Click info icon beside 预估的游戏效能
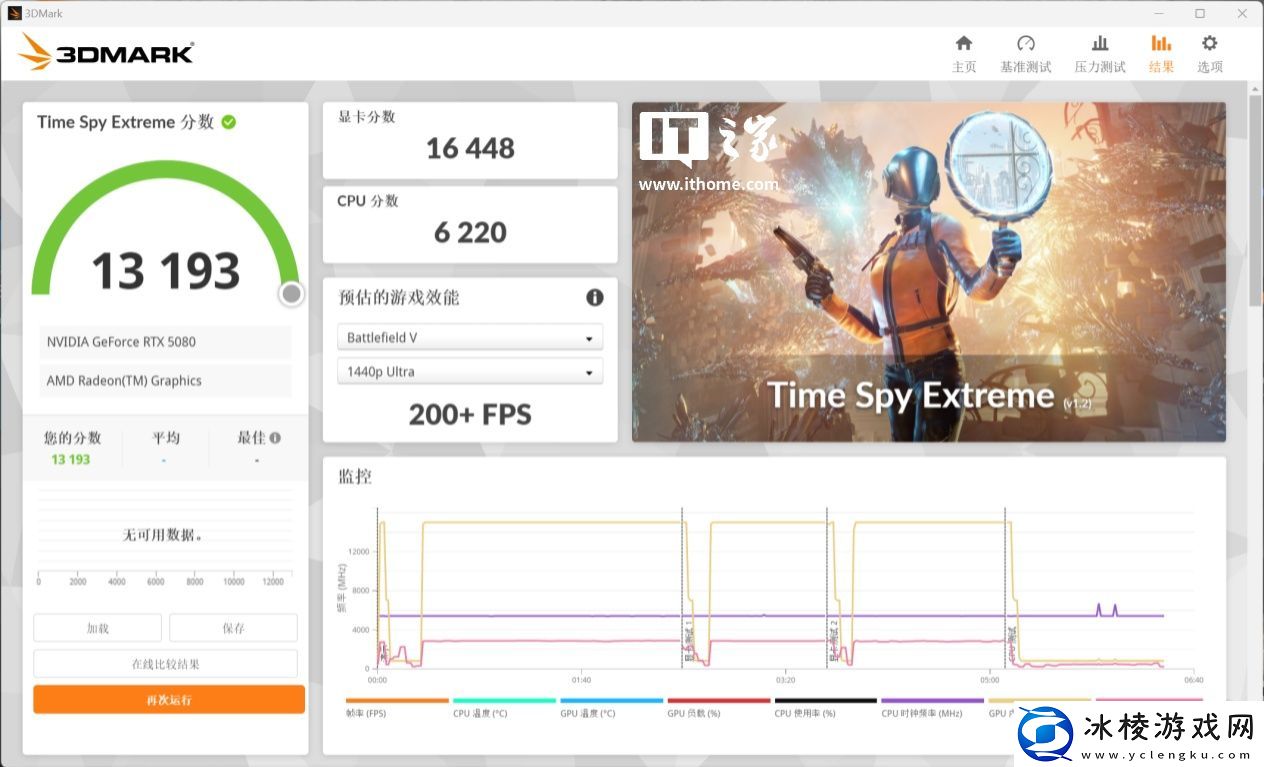This screenshot has width=1264, height=767. click(x=594, y=297)
